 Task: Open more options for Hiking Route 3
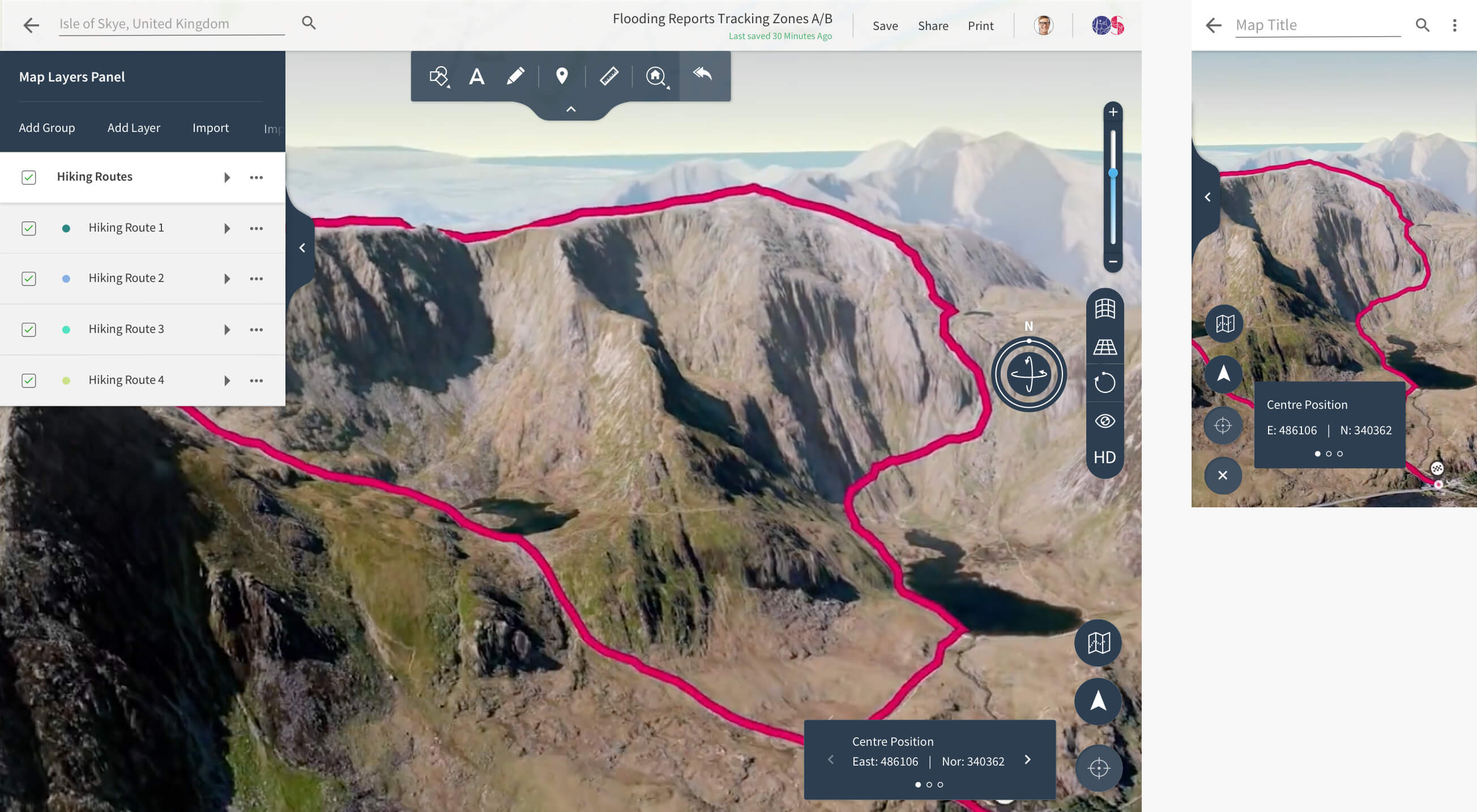click(257, 329)
